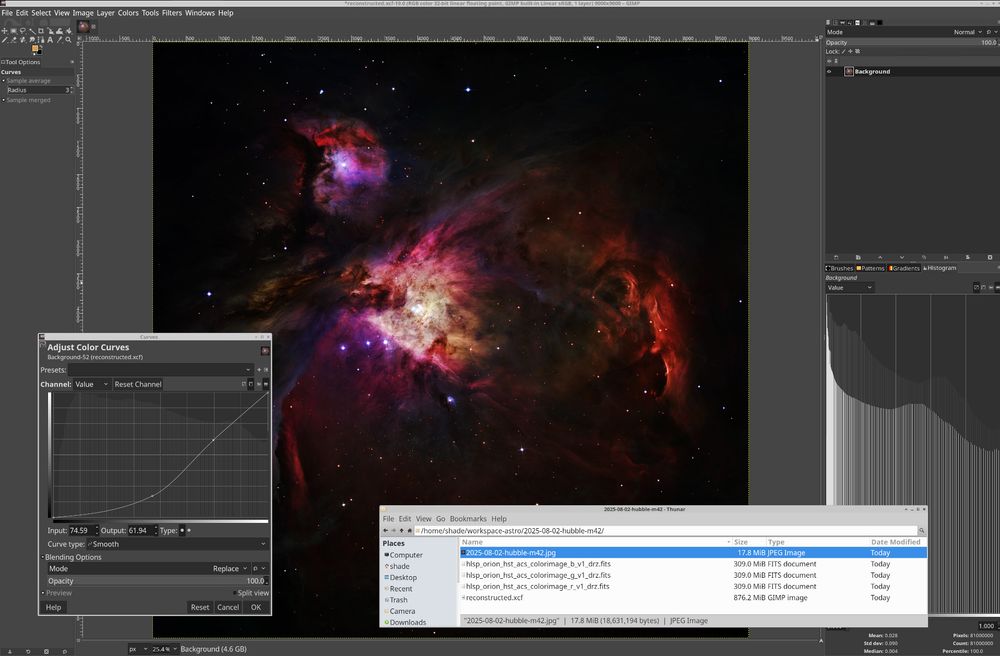This screenshot has width=1000, height=656.
Task: Select the Color Picker tool
Action: (59, 40)
